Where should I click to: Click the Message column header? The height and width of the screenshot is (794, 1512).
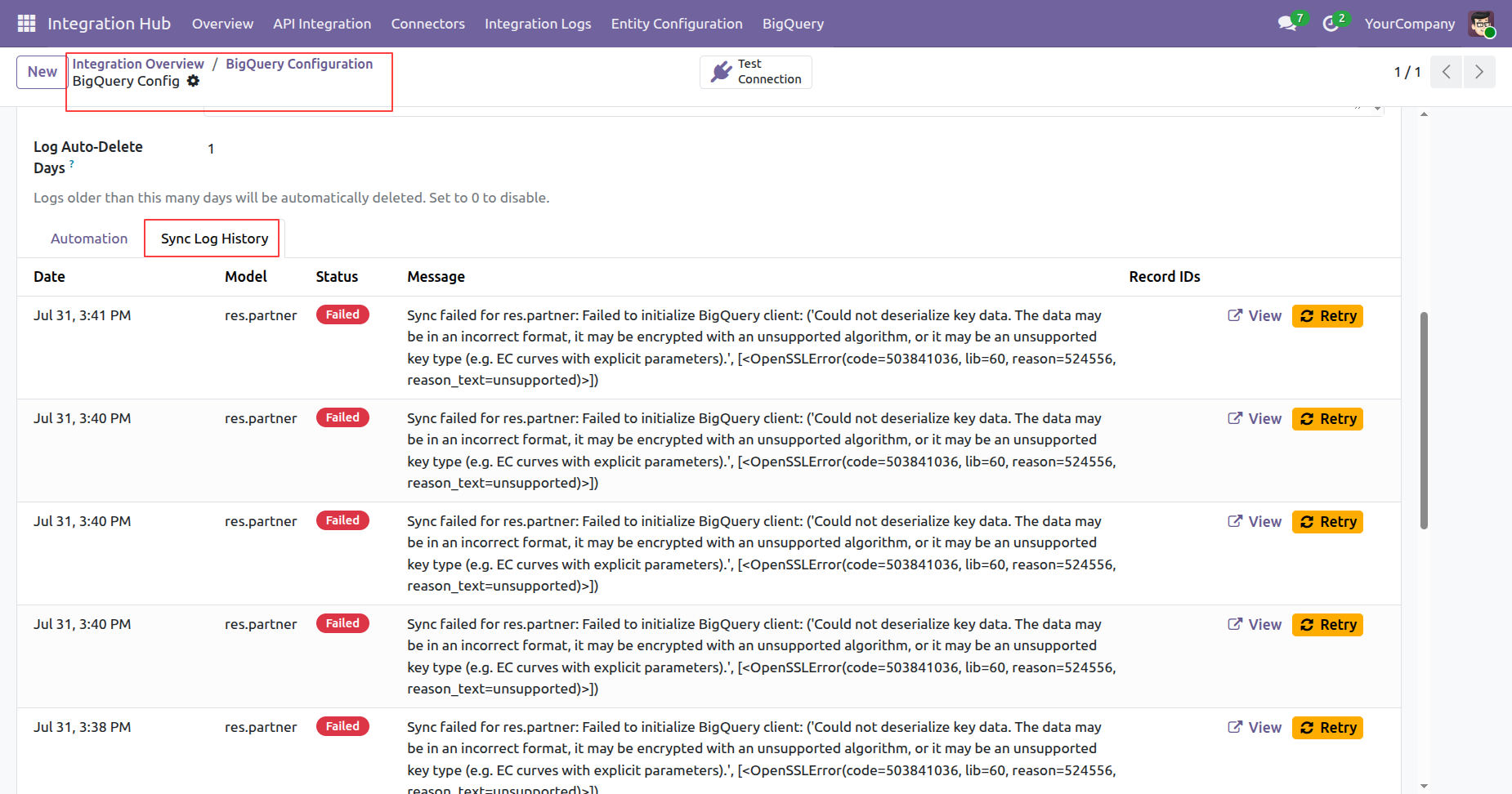[x=436, y=277]
